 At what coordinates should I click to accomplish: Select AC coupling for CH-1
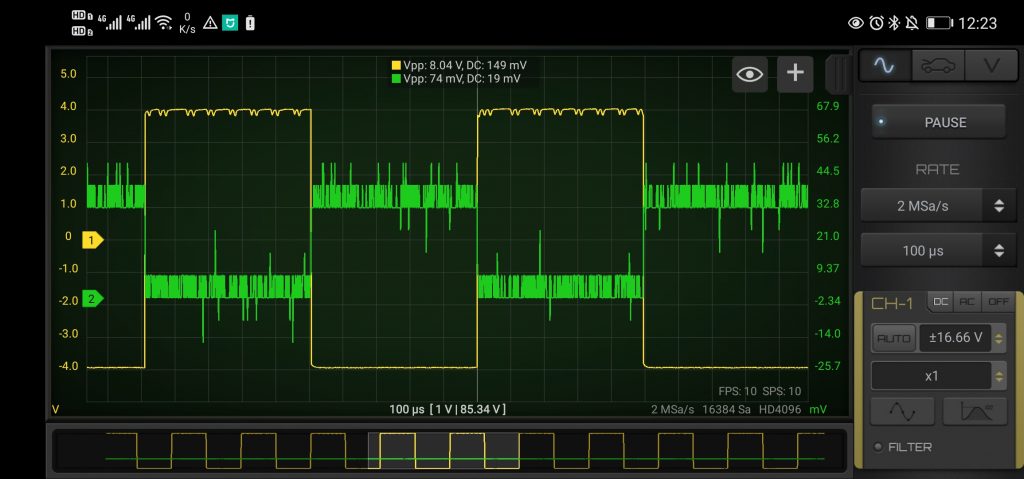tap(968, 301)
